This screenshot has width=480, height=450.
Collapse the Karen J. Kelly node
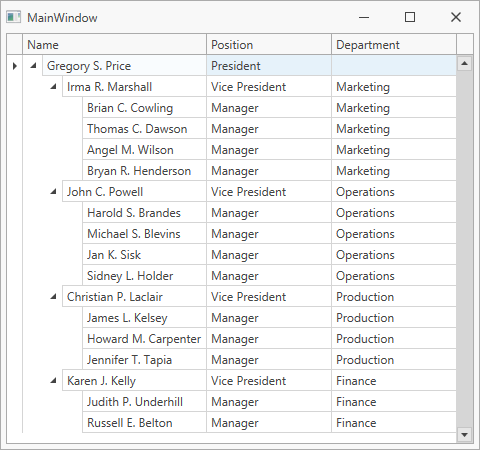pyautogui.click(x=53, y=381)
